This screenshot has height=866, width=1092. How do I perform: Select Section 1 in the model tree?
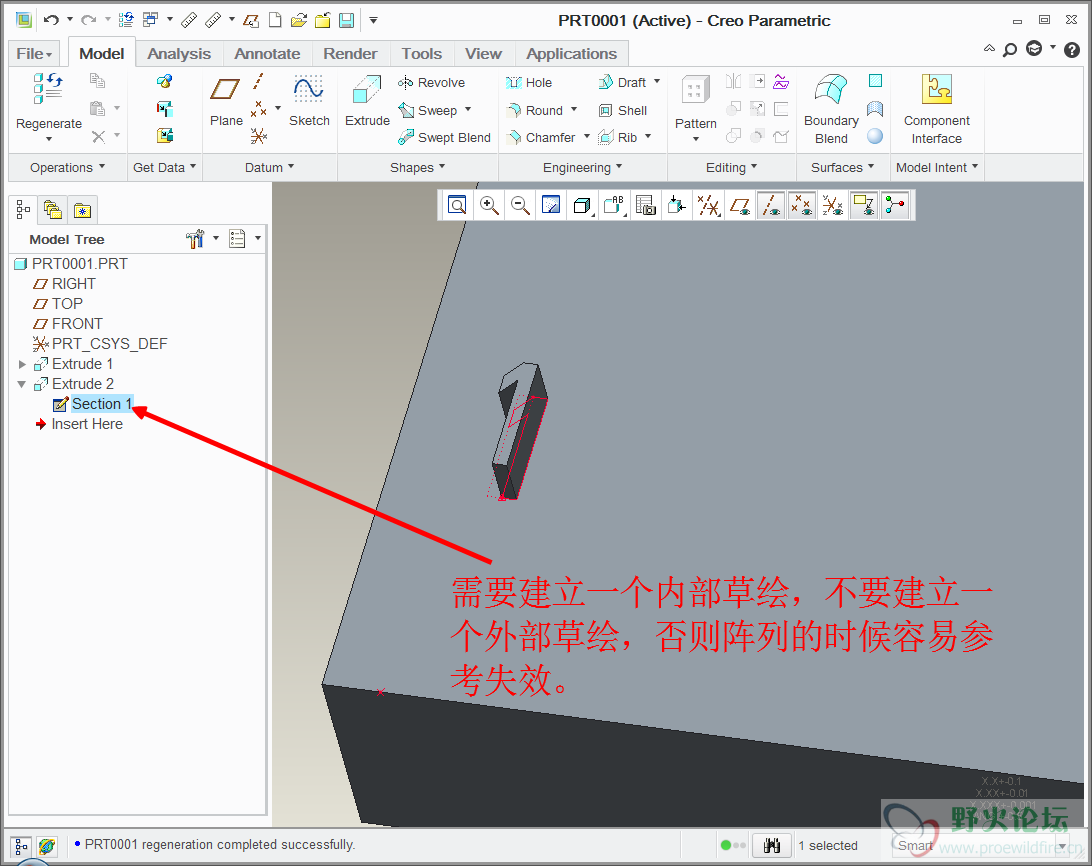point(102,404)
